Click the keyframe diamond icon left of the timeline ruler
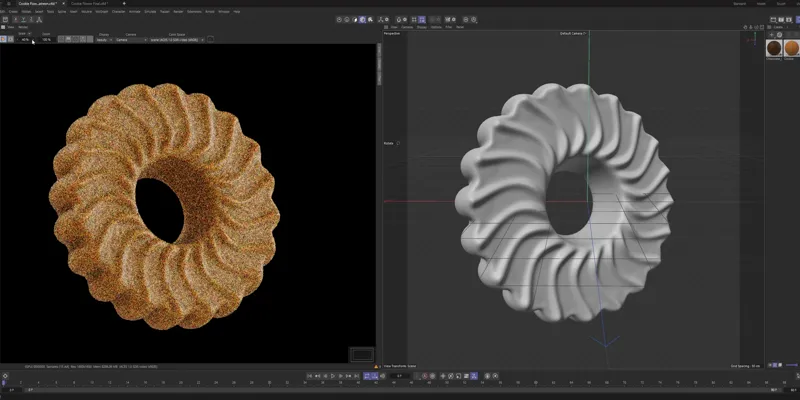This screenshot has width=800, height=400. (5, 376)
